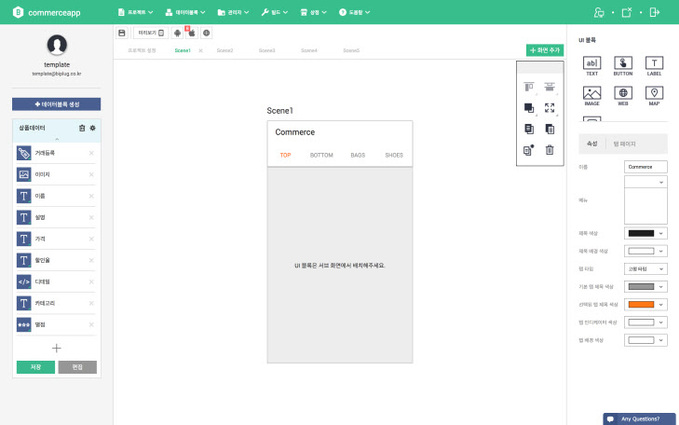
Task: Open the 데이터블록 menu
Action: [185, 12]
